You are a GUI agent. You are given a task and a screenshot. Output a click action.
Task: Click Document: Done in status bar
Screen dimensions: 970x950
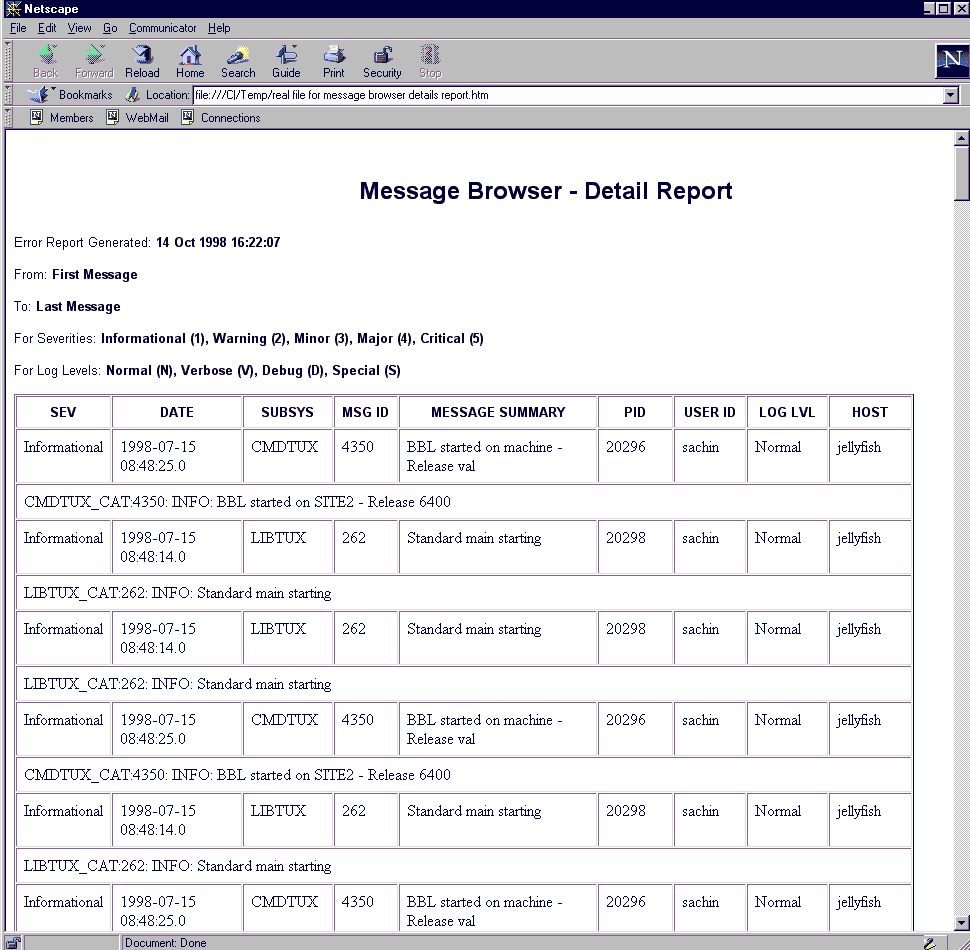pos(166,943)
